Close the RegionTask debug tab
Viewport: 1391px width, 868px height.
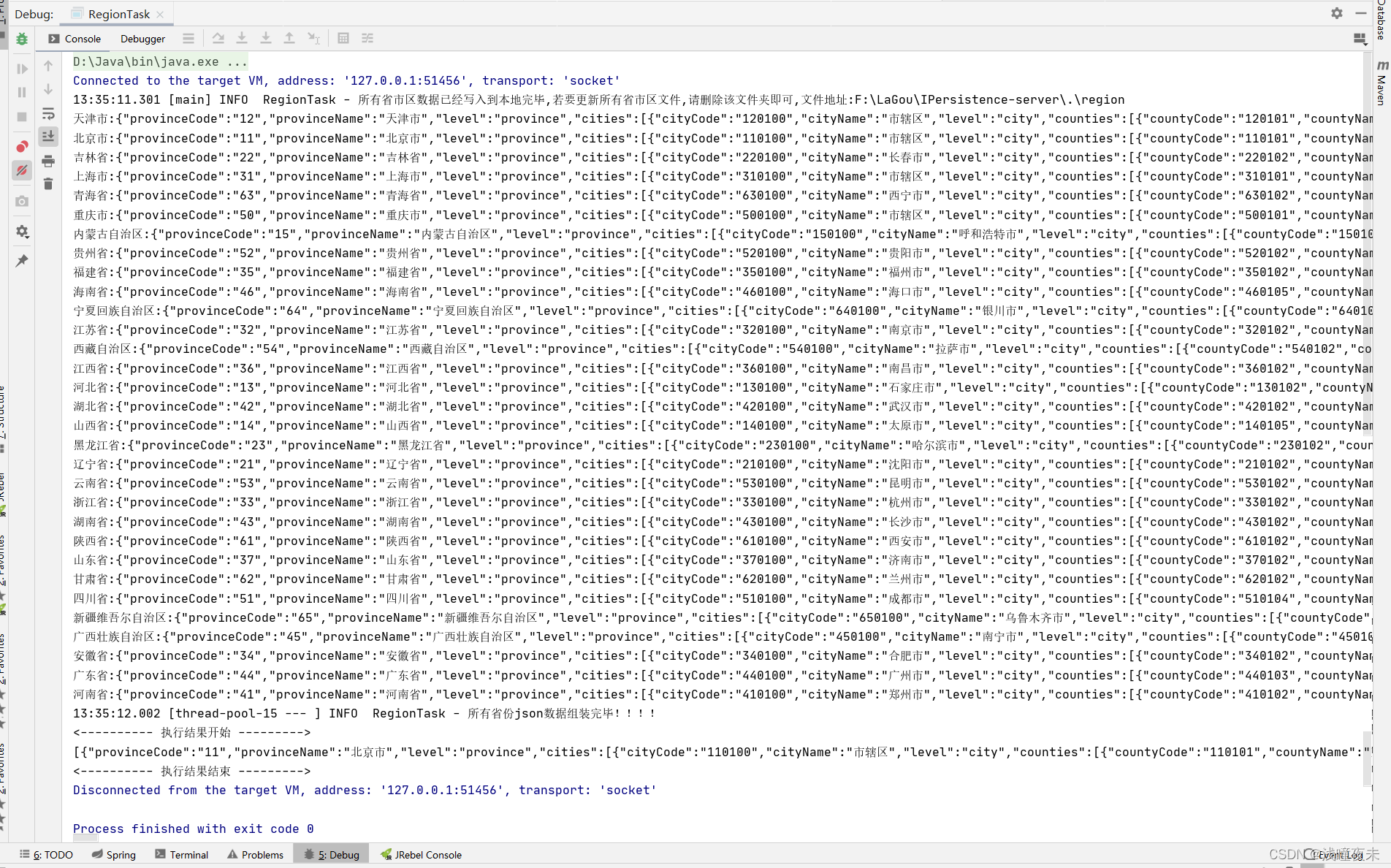tap(160, 14)
